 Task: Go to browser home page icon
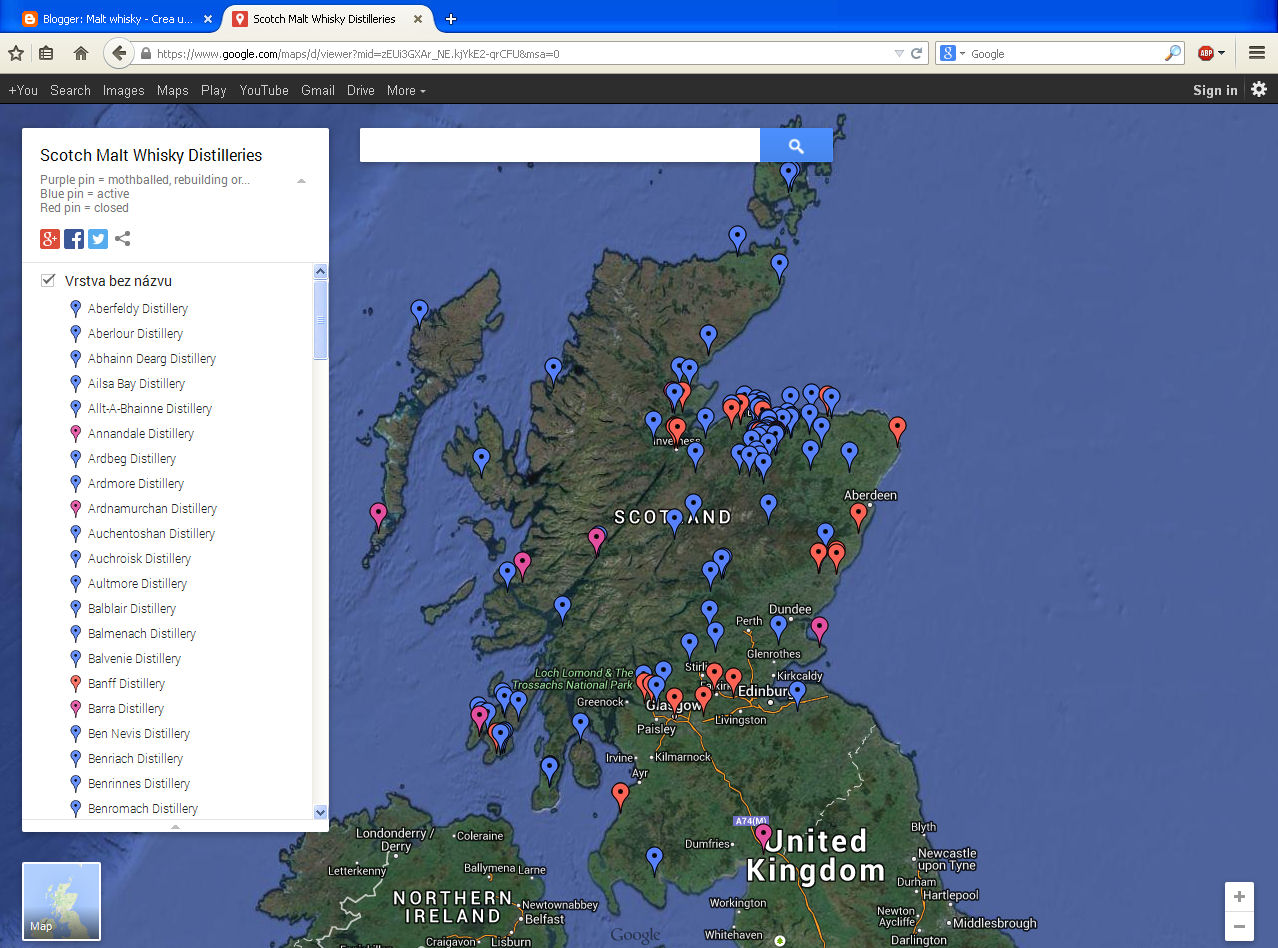(x=81, y=54)
